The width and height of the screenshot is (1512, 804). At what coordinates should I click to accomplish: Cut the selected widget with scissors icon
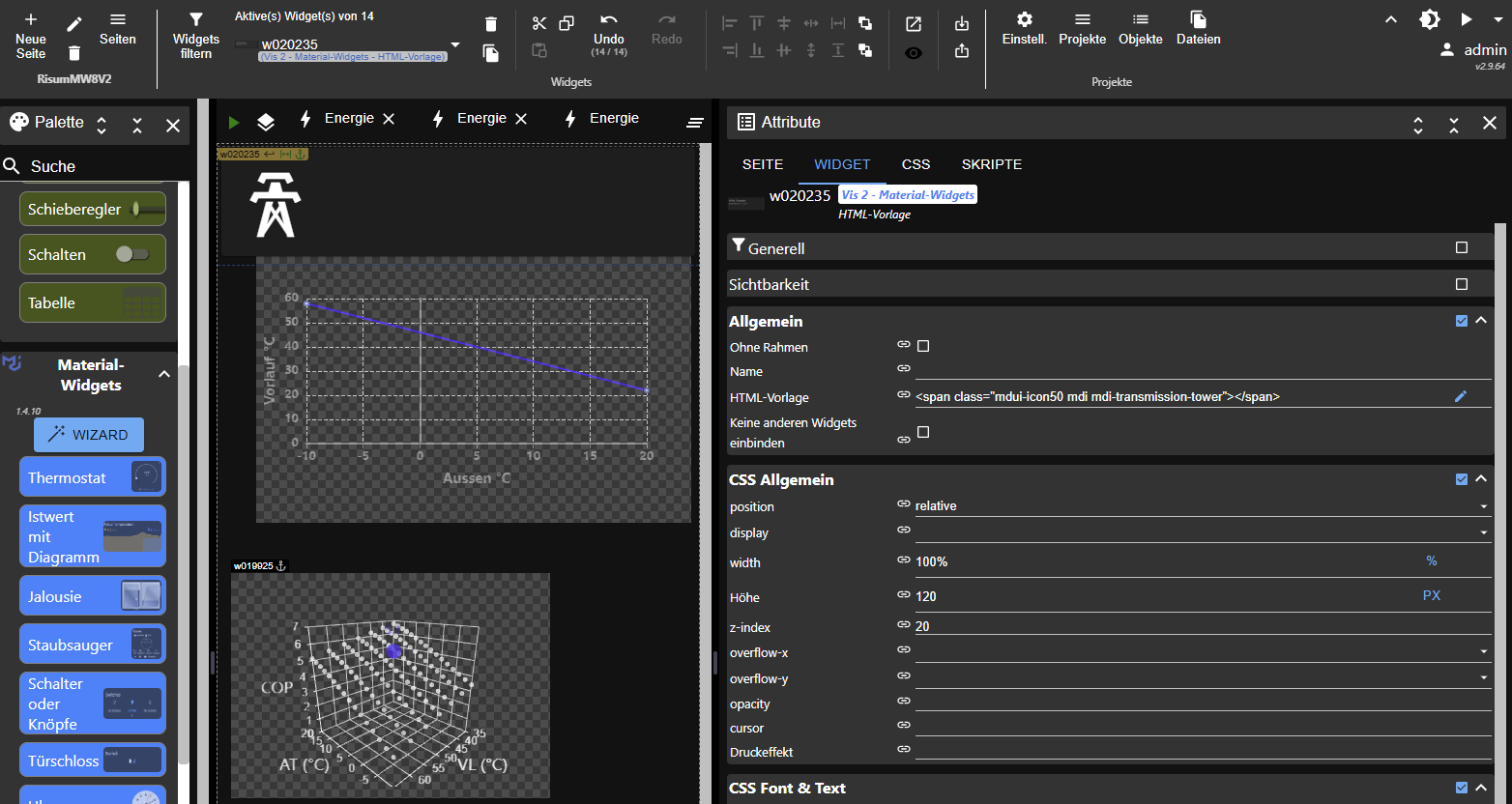pyautogui.click(x=539, y=23)
